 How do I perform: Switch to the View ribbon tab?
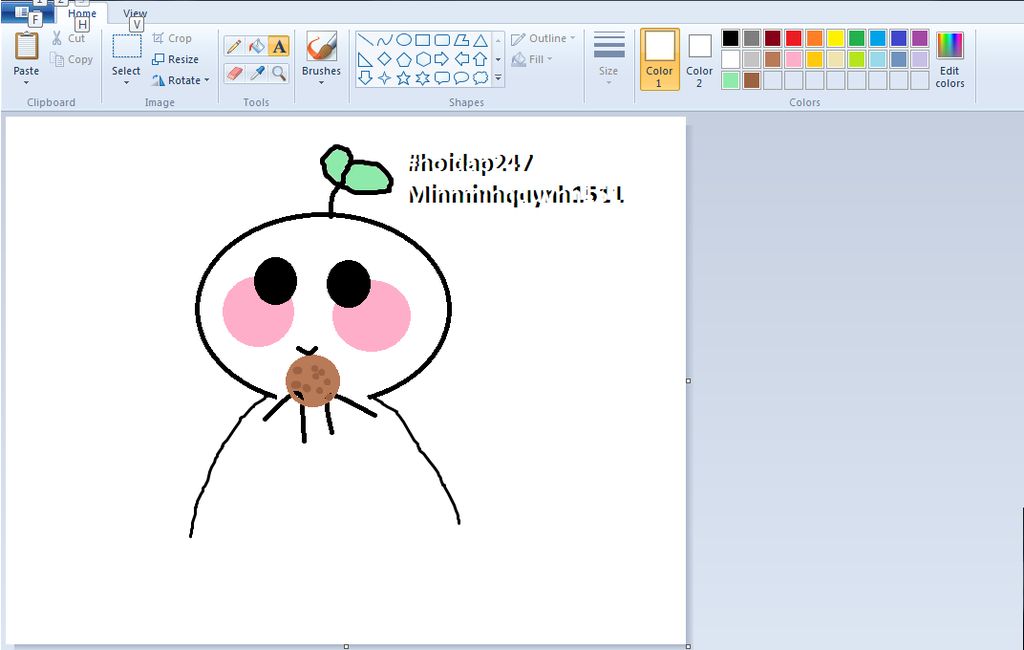[135, 13]
